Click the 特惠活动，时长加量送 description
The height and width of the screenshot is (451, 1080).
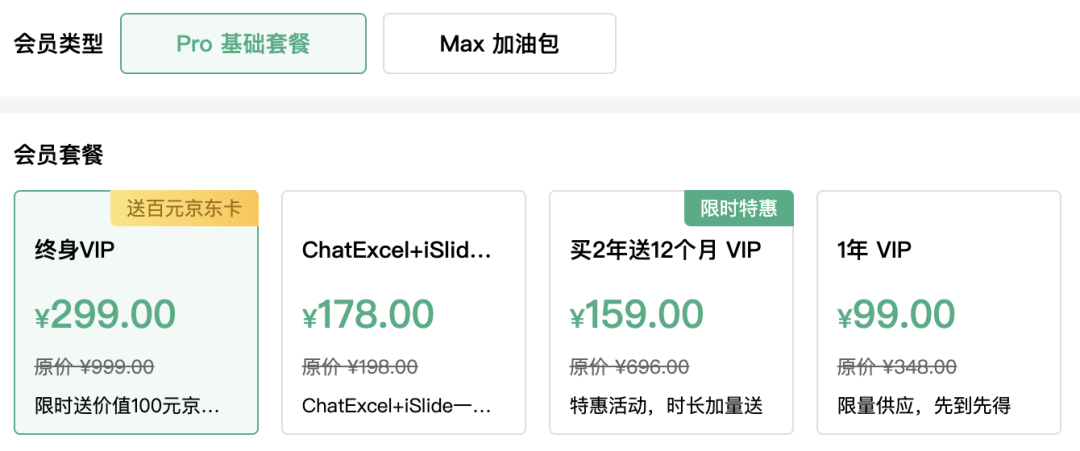666,406
